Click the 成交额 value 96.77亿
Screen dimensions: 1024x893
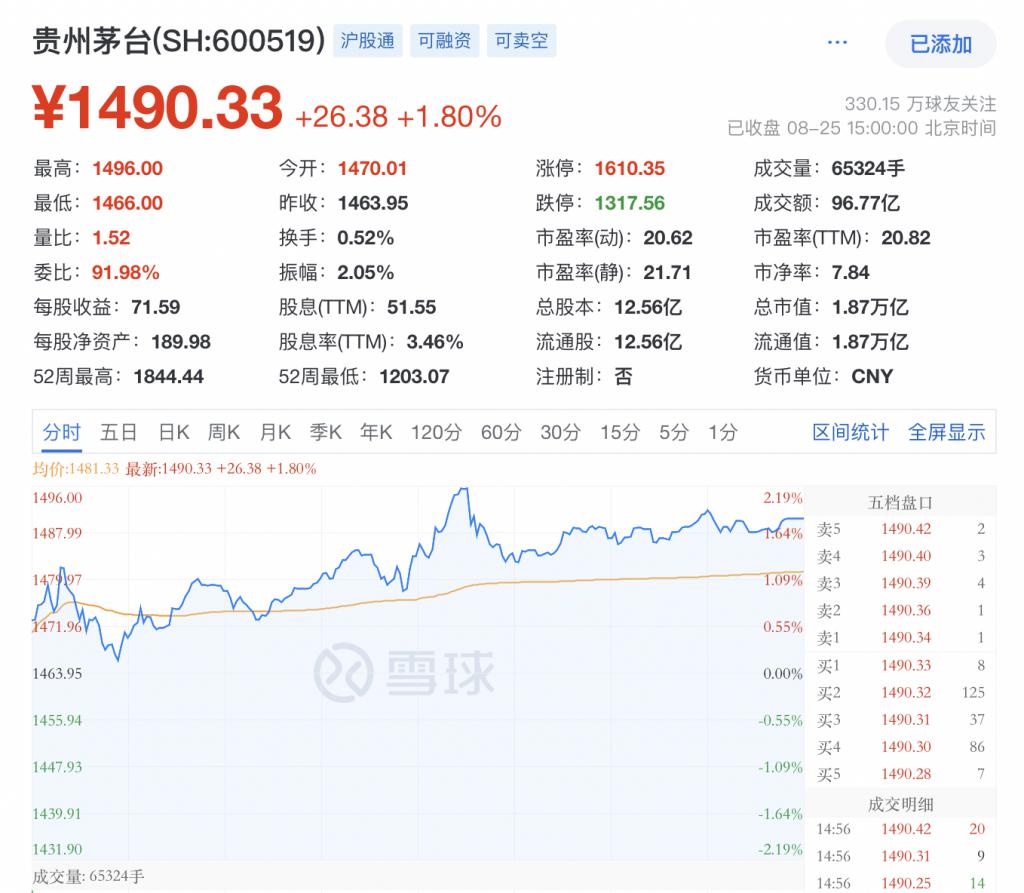(865, 203)
